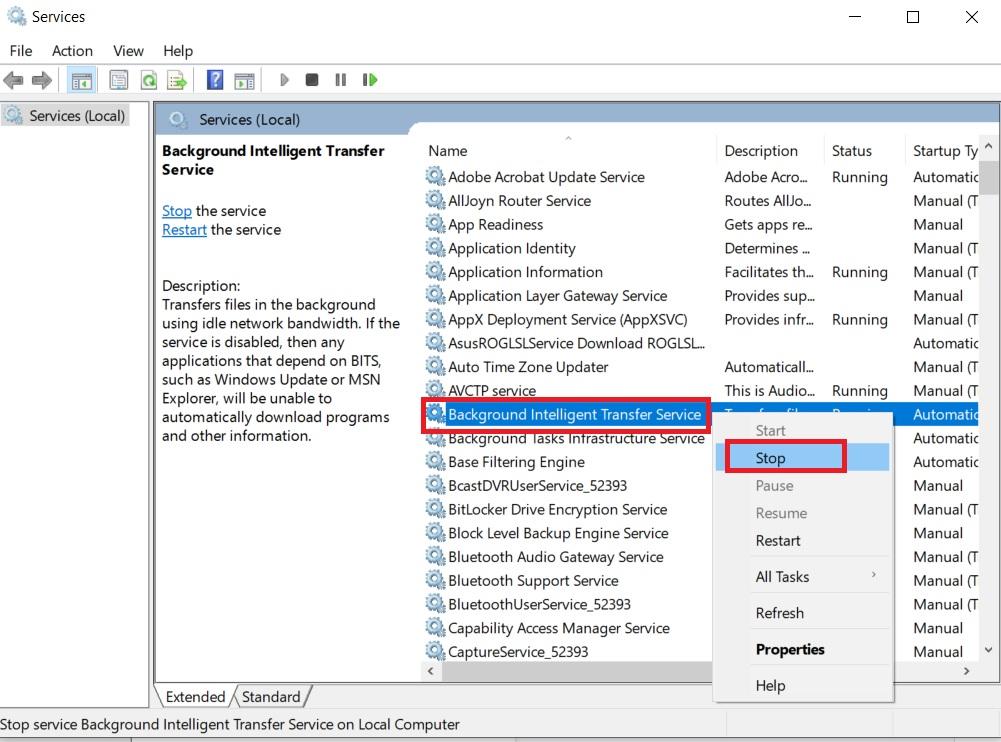This screenshot has width=1001, height=742.
Task: Click the Pause Service toolbar icon
Action: click(x=341, y=80)
